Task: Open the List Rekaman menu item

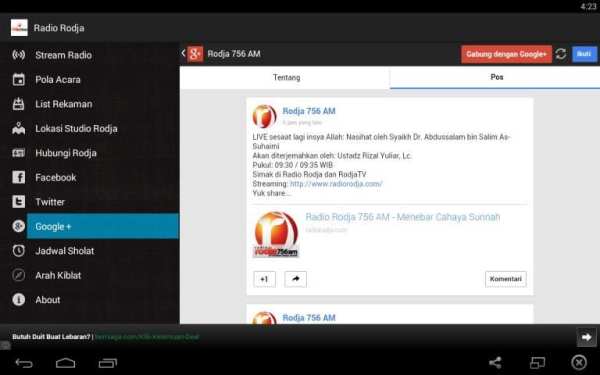Action: [x=90, y=104]
